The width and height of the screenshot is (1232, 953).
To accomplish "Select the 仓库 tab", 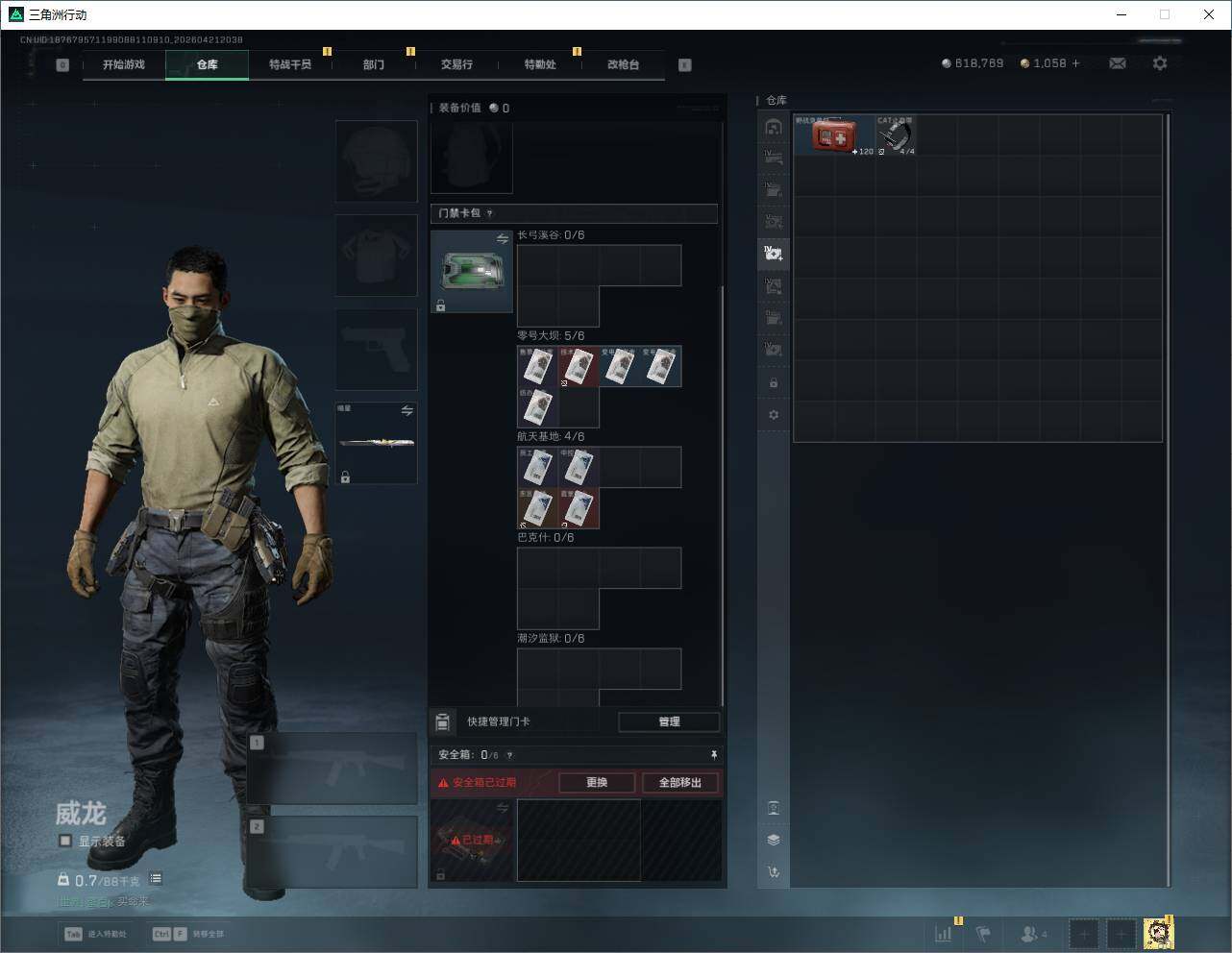I will point(208,64).
